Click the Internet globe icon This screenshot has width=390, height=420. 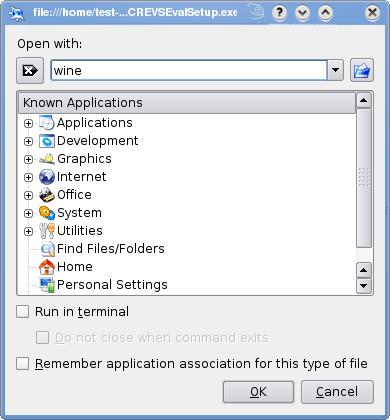47,177
